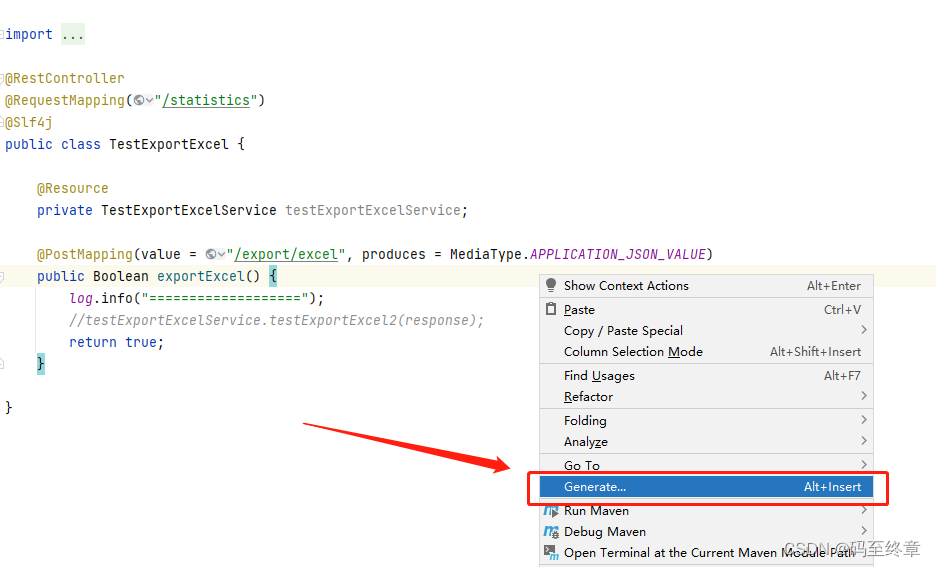The width and height of the screenshot is (936, 567).
Task: Click the return true statement
Action: click(x=116, y=342)
